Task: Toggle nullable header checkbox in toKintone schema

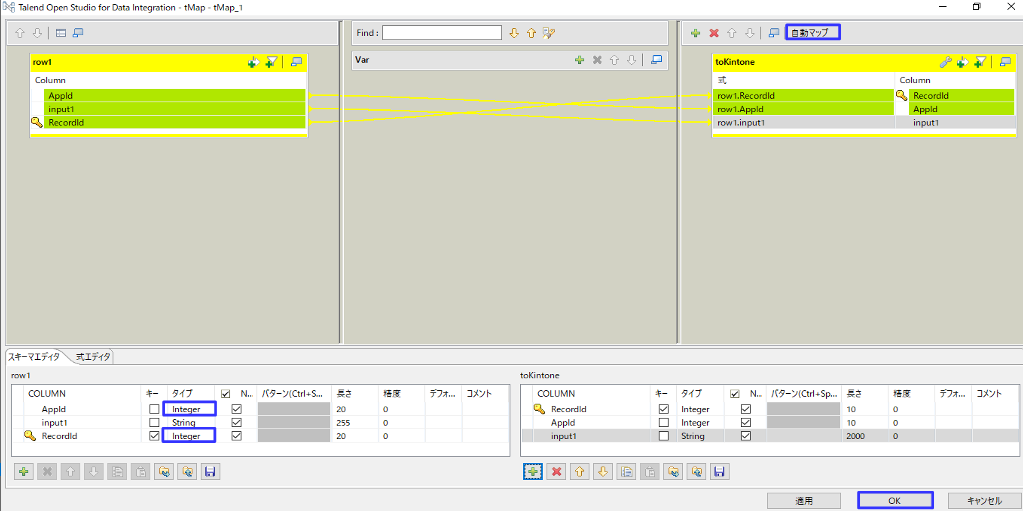Action: [734, 394]
